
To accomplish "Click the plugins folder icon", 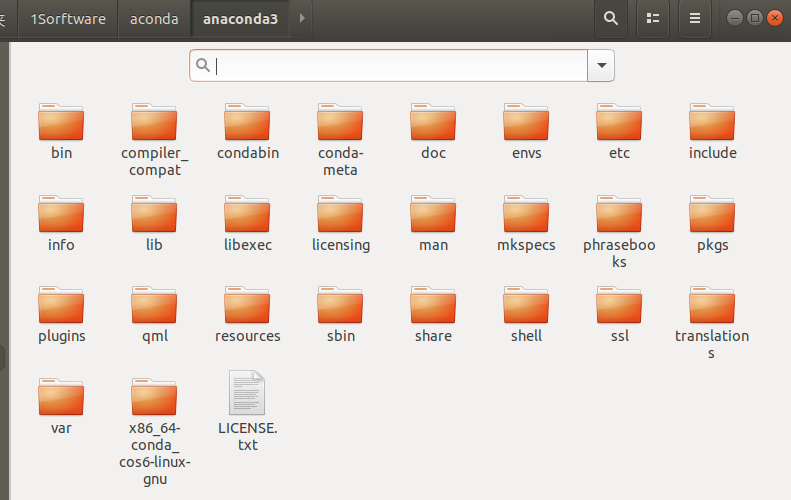I will [x=61, y=306].
